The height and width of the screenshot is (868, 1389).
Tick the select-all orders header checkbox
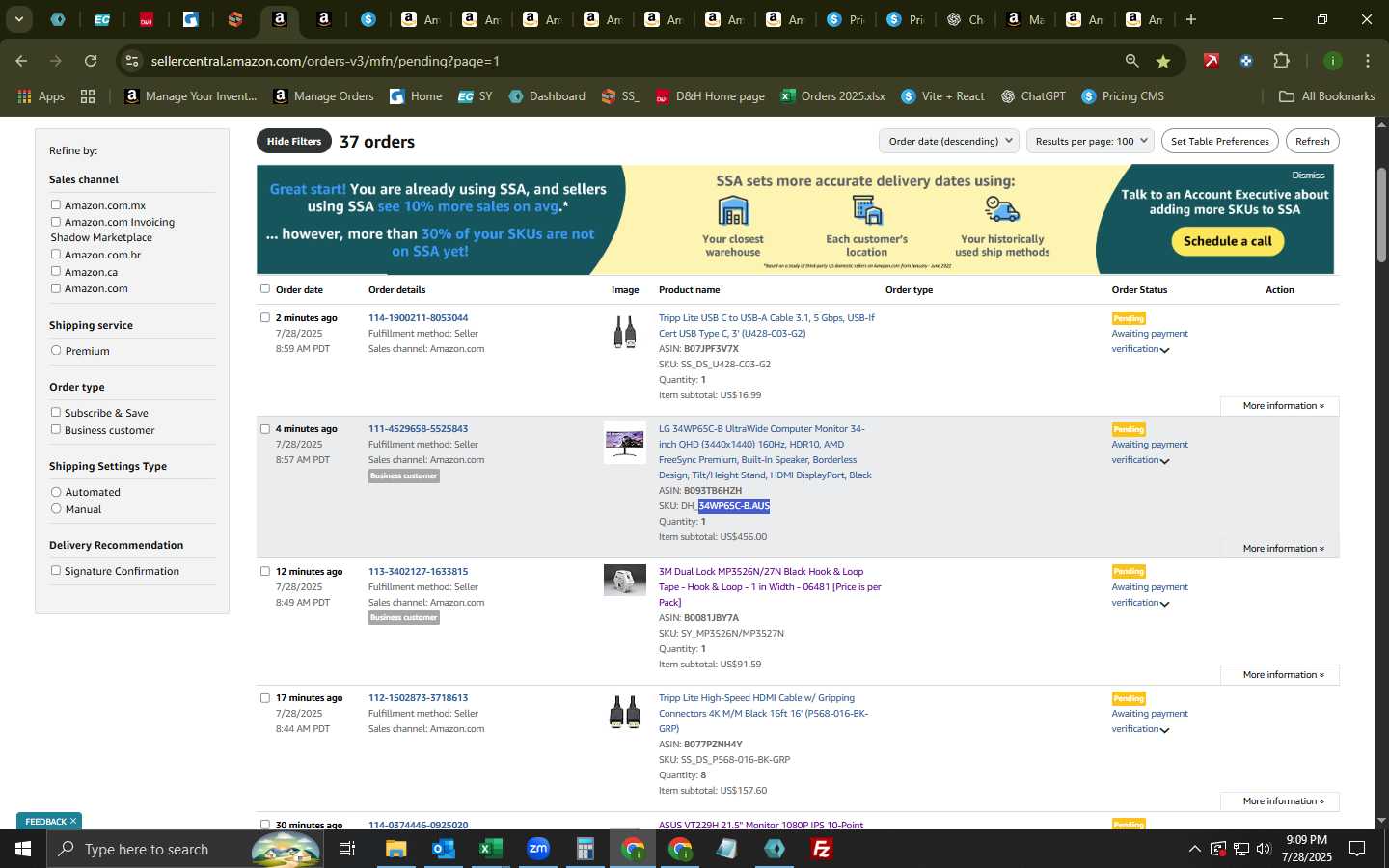(x=265, y=288)
